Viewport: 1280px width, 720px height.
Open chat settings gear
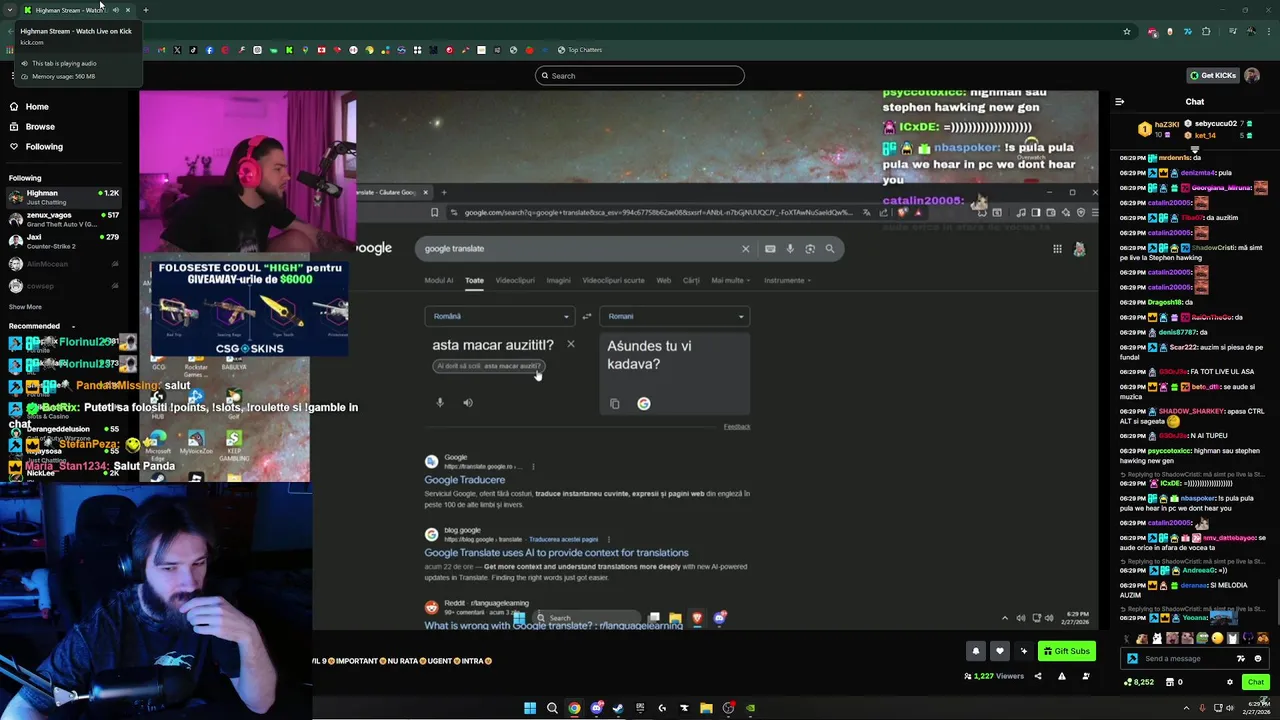[x=1230, y=682]
